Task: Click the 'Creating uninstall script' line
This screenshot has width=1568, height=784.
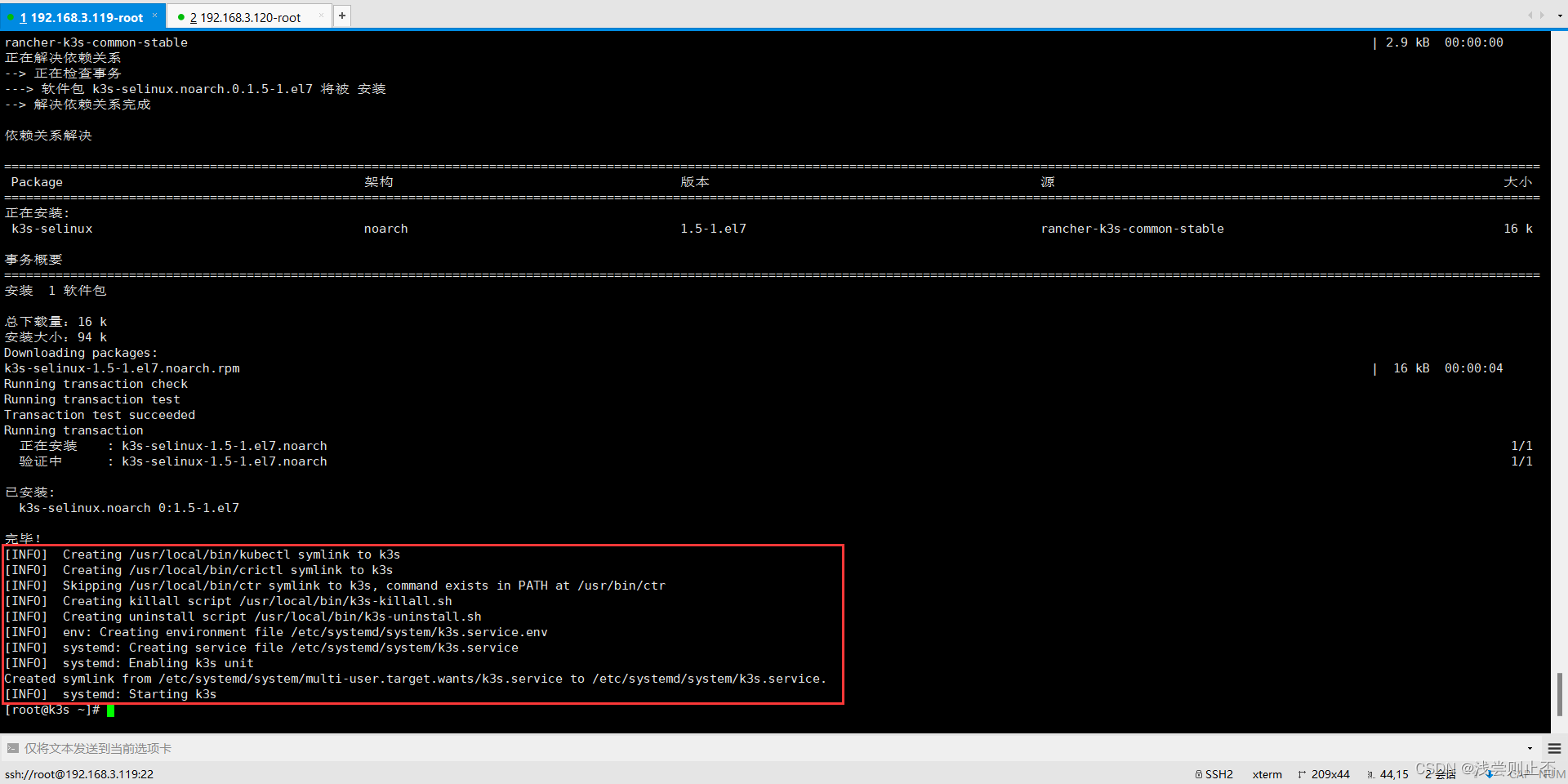Action: pyautogui.click(x=243, y=617)
